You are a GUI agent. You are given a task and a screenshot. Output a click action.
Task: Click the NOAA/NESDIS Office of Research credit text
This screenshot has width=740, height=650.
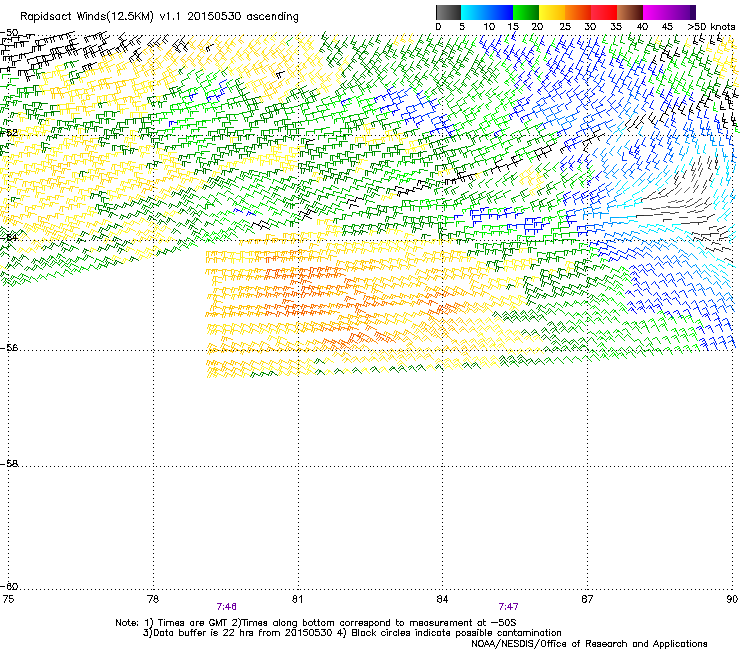point(589,644)
